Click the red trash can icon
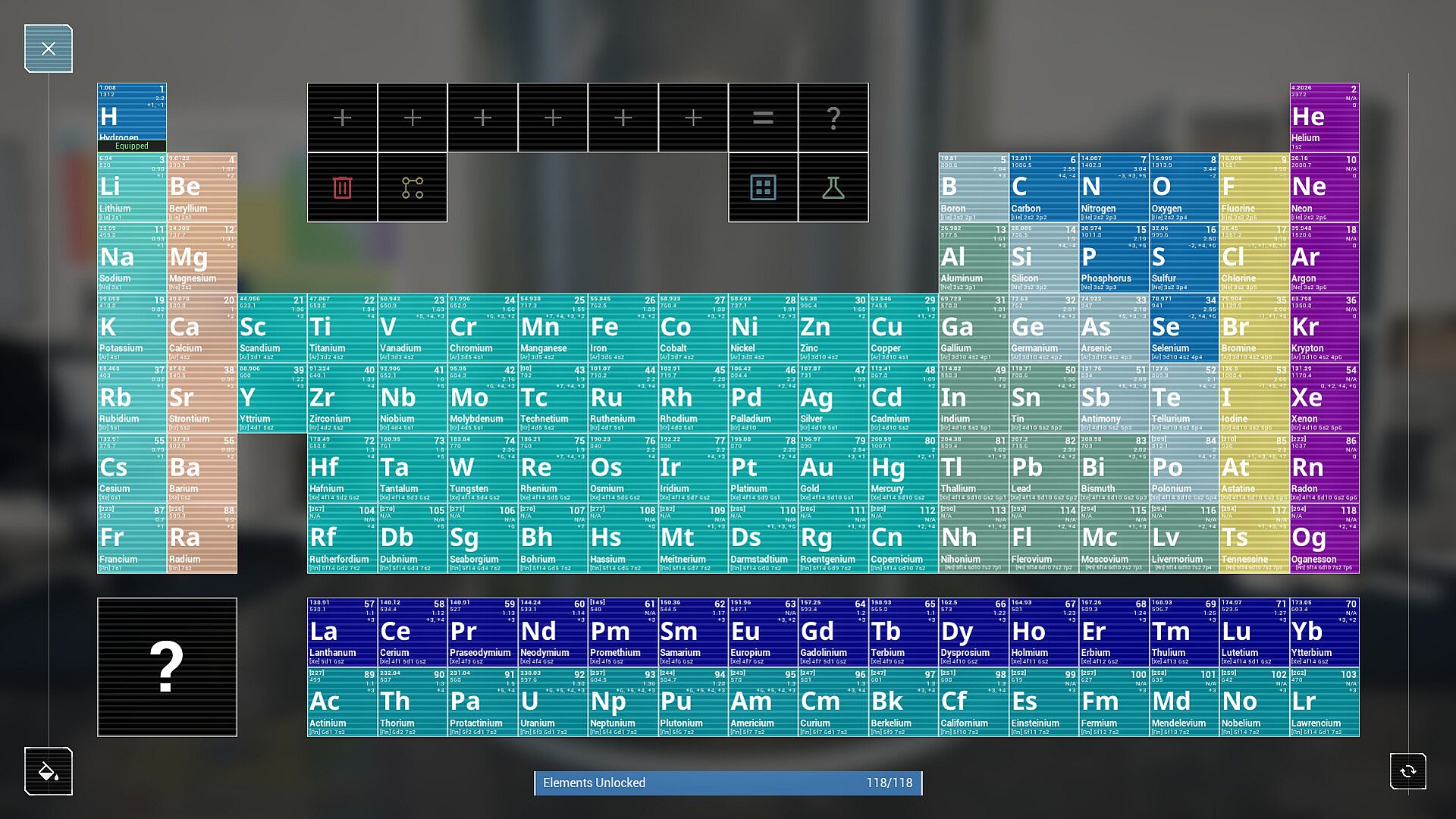 tap(342, 187)
